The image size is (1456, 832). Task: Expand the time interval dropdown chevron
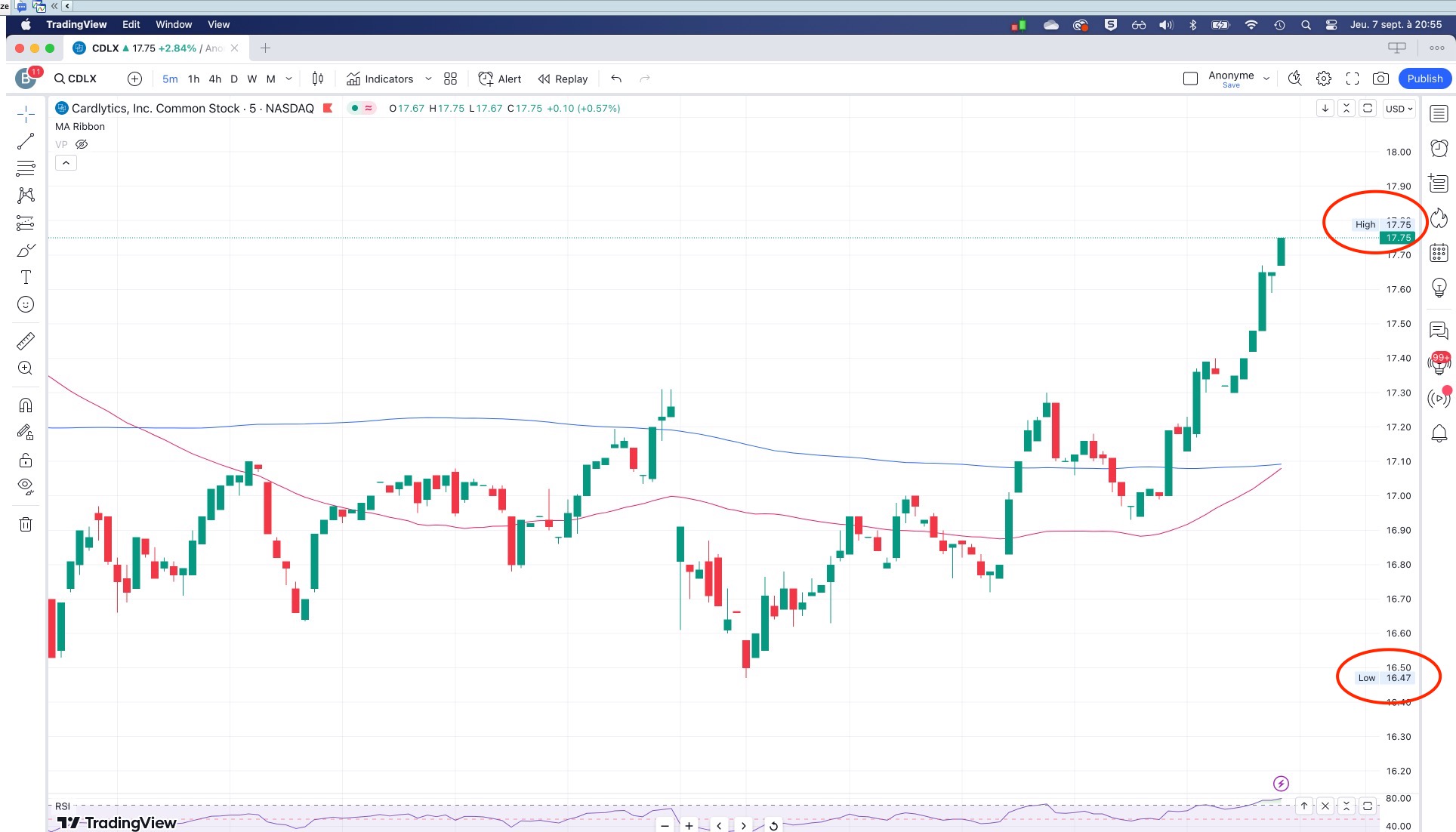pyautogui.click(x=288, y=79)
